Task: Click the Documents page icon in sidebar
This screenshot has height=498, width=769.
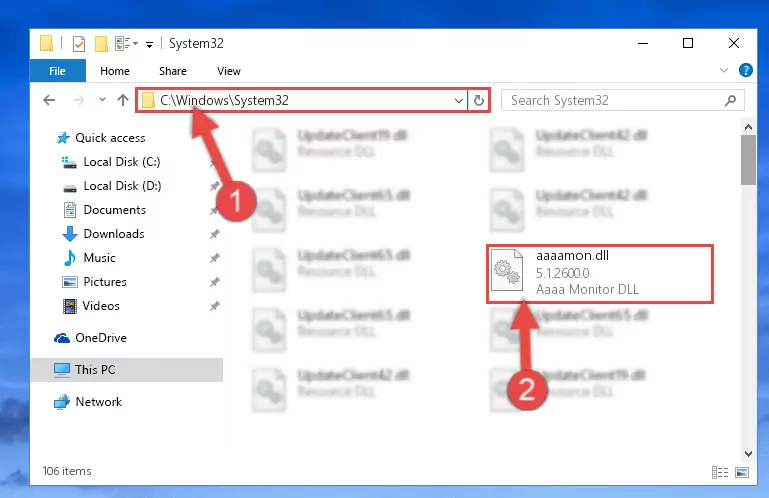Action: coord(70,210)
